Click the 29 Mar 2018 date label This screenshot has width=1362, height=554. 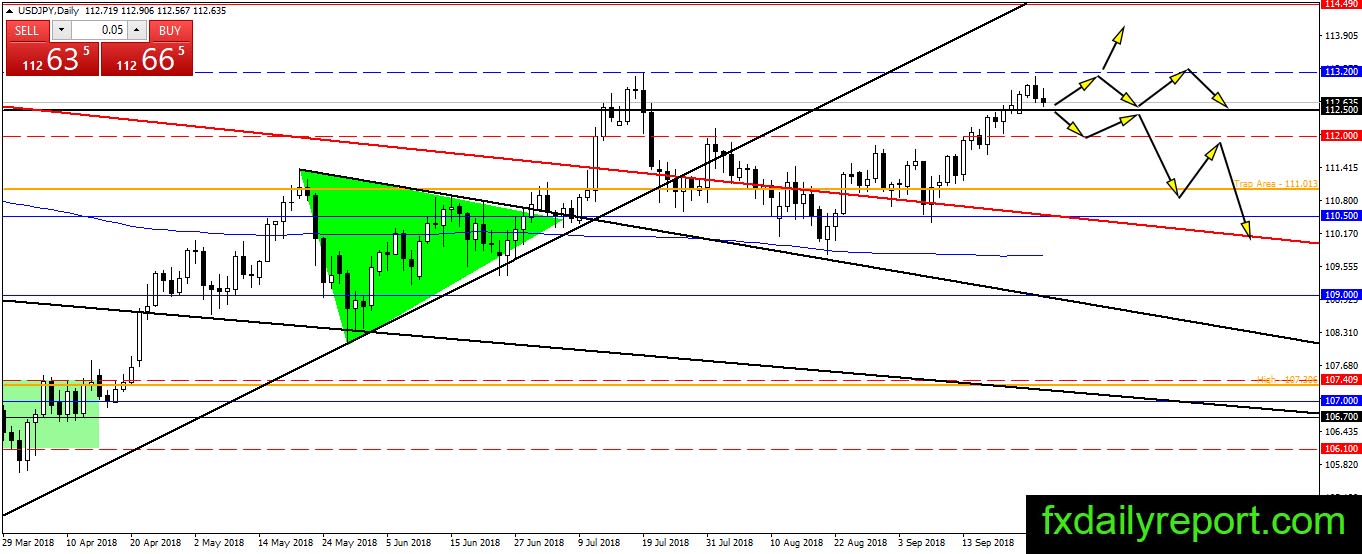(28, 543)
